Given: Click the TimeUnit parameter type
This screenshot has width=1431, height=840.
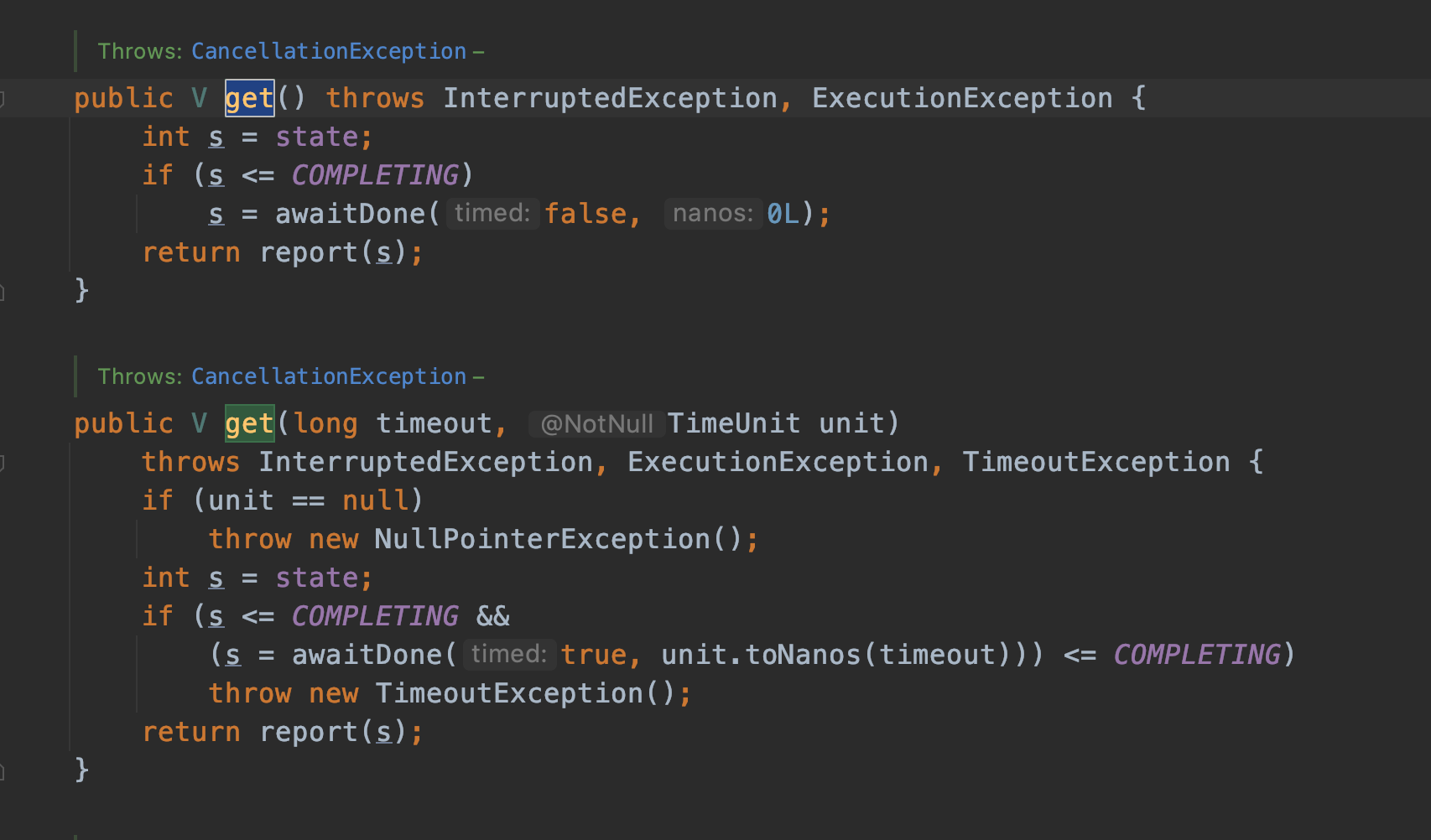Looking at the screenshot, I should pyautogui.click(x=733, y=424).
